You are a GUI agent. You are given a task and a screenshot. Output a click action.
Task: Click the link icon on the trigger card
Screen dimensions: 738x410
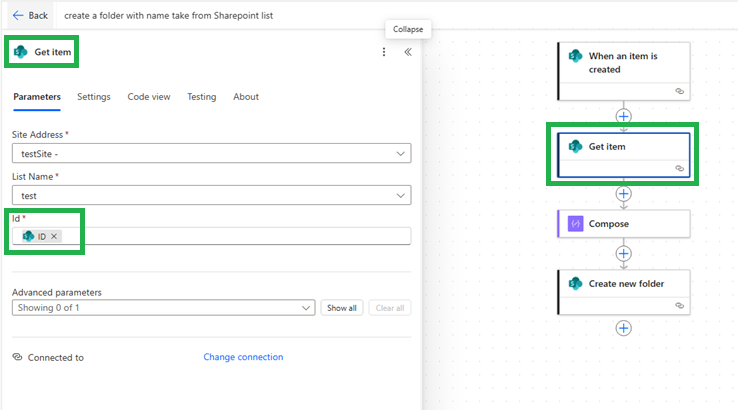(680, 91)
